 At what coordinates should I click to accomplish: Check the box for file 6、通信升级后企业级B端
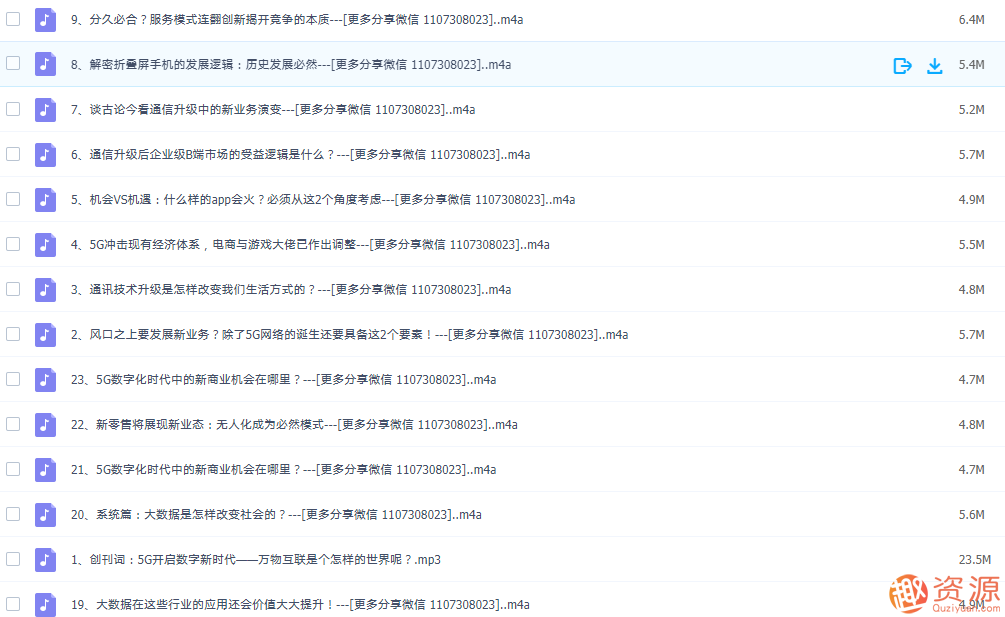pos(13,154)
